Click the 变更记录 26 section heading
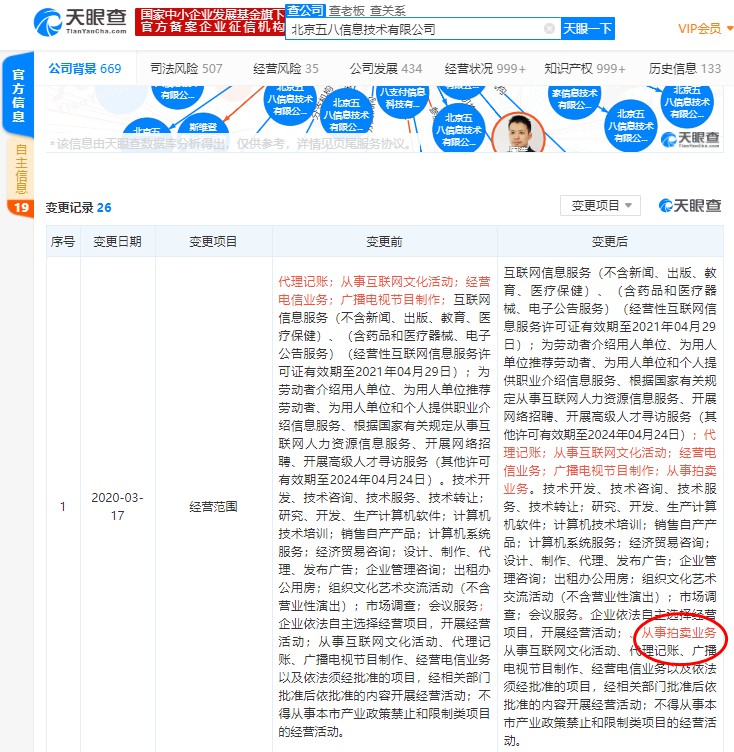The image size is (734, 752). tap(78, 208)
